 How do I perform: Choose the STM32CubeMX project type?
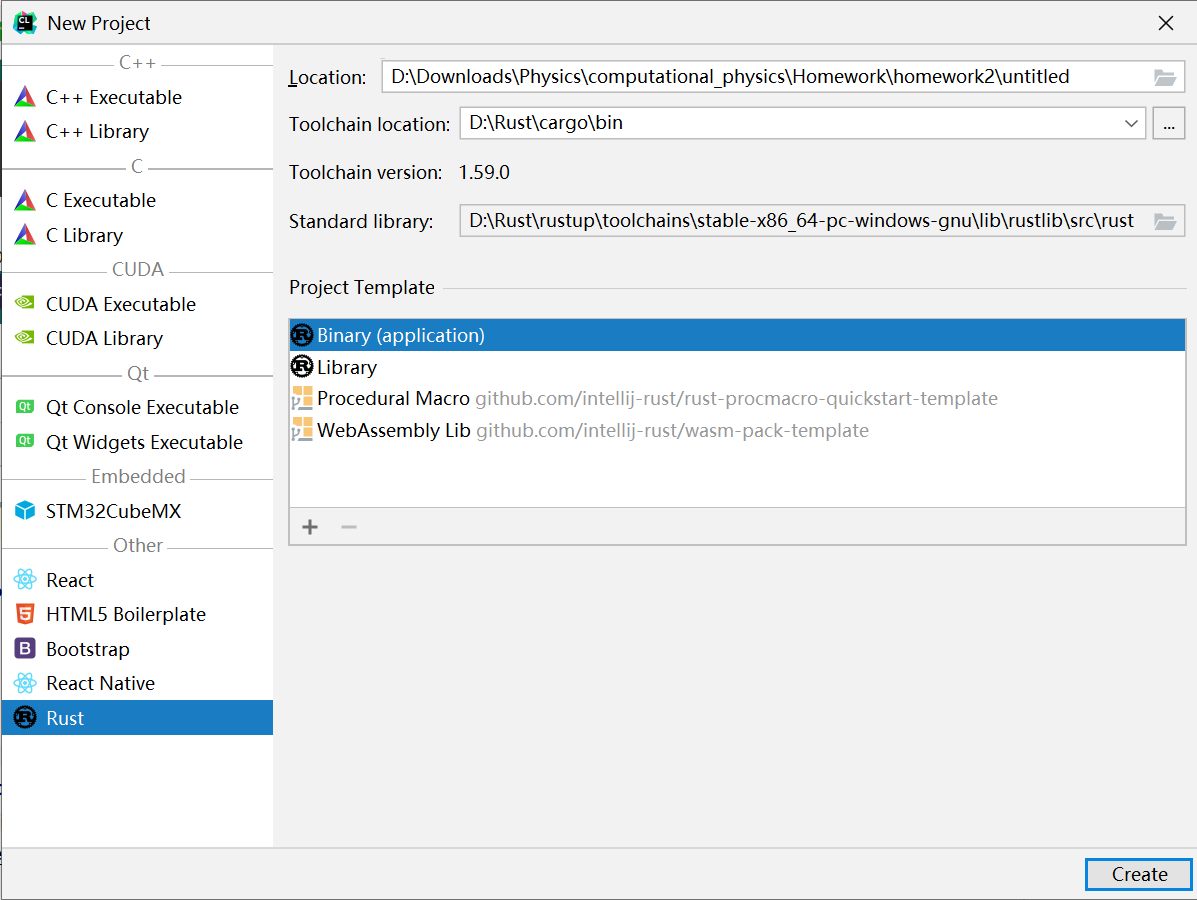point(137,511)
